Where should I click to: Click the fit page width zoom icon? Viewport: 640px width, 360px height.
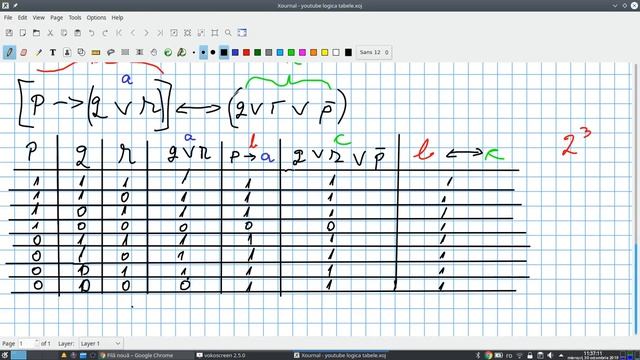click(x=188, y=33)
